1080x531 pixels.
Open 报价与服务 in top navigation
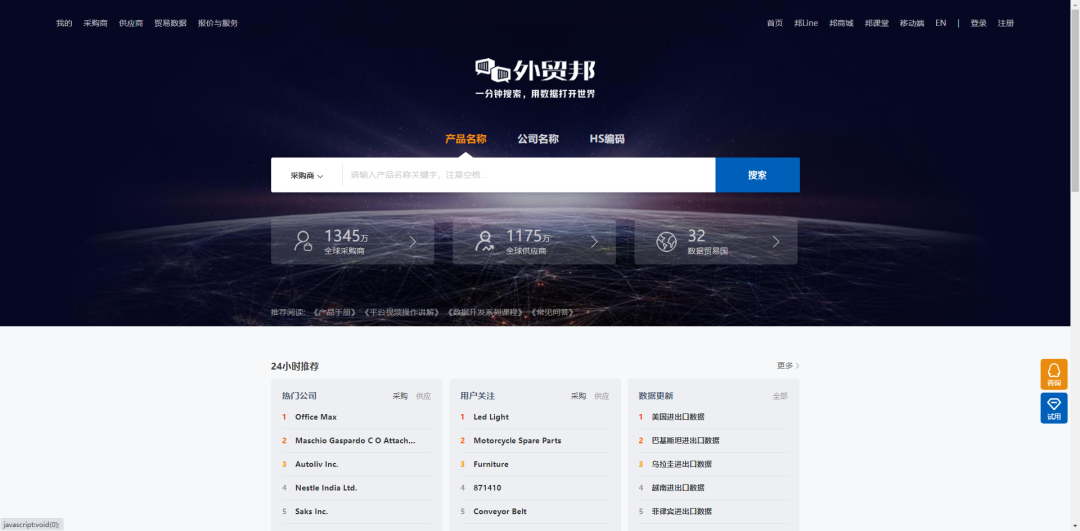pos(218,23)
